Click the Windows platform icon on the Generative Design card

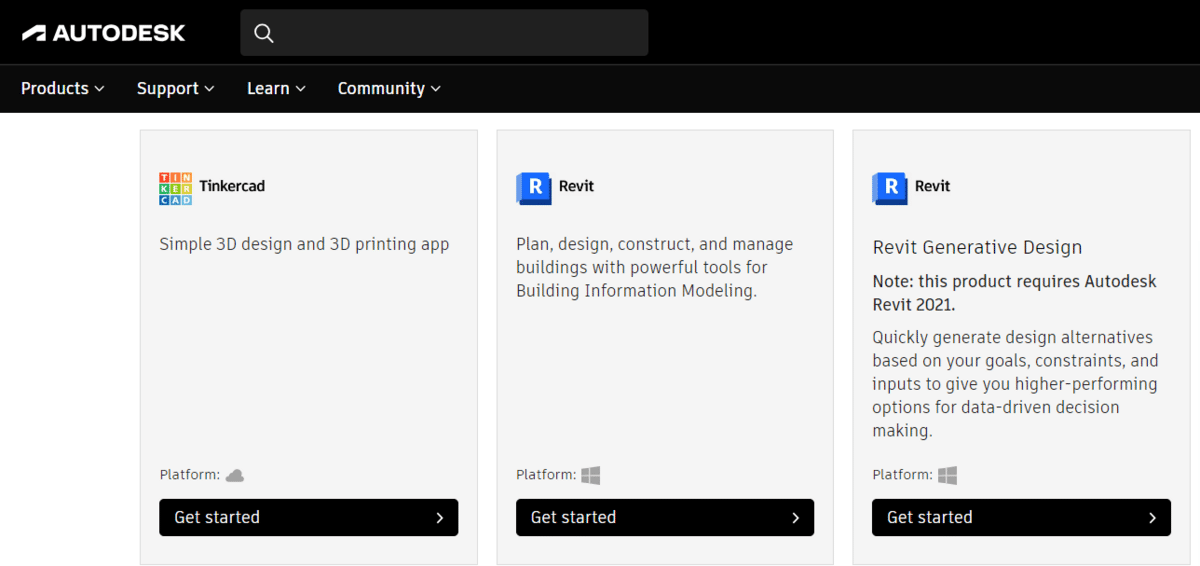947,475
